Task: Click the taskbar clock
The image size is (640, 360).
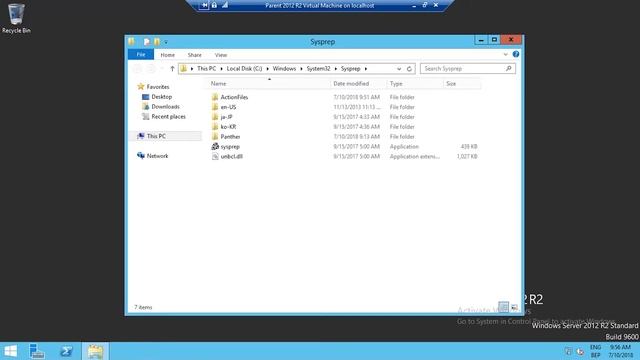Action: (x=620, y=351)
